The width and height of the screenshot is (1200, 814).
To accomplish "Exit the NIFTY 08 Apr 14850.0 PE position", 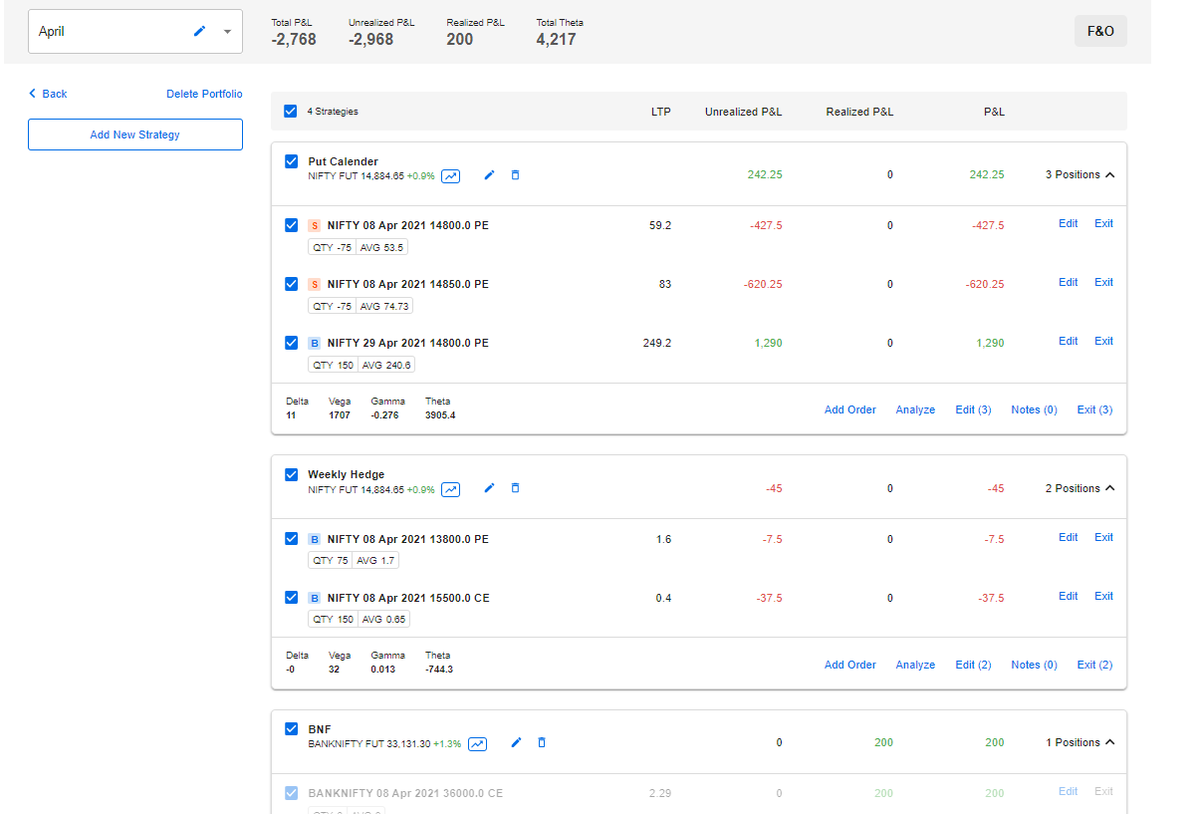I will pos(1104,283).
